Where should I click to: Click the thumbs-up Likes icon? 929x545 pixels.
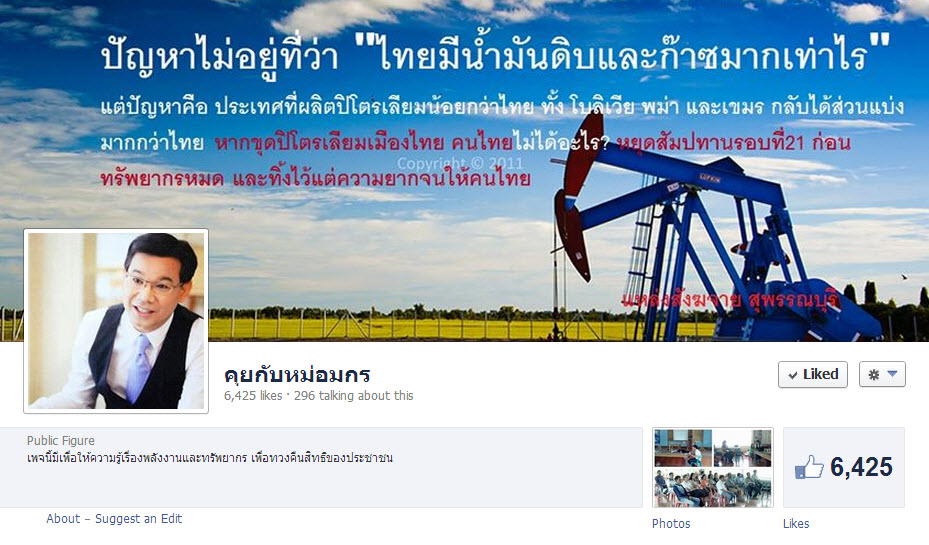[809, 467]
